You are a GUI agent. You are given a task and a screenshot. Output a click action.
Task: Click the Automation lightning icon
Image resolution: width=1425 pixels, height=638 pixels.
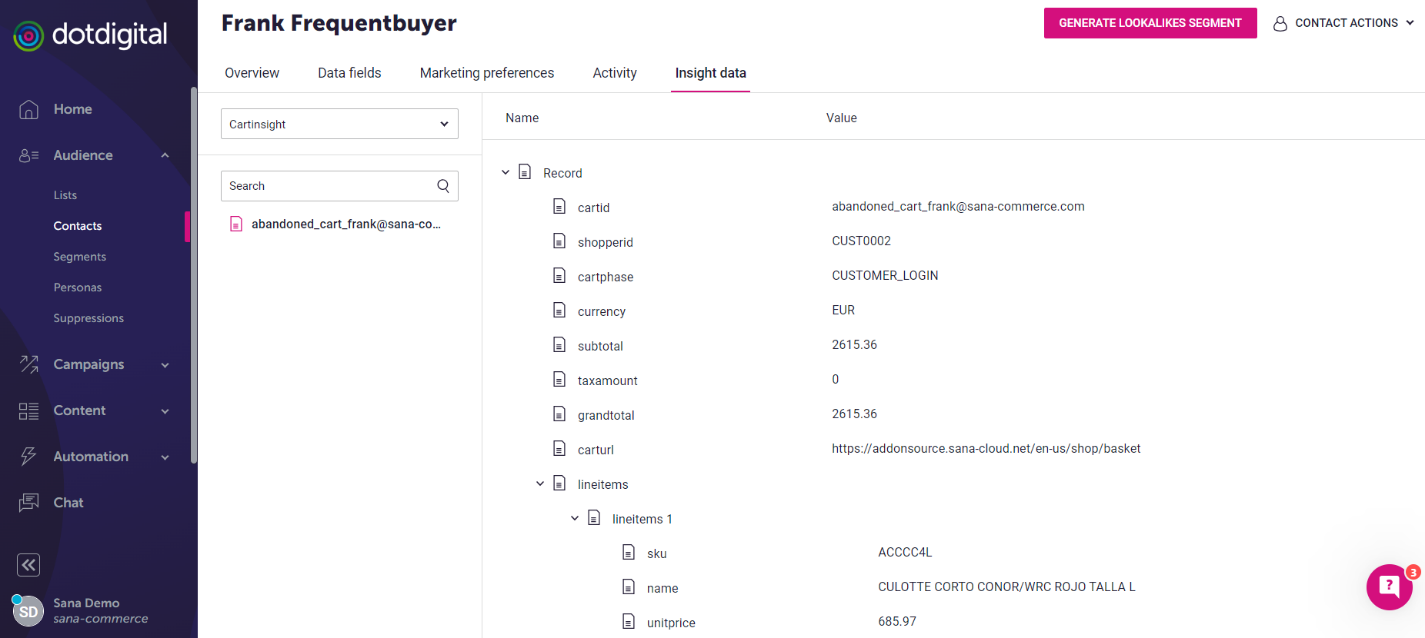pyautogui.click(x=29, y=456)
